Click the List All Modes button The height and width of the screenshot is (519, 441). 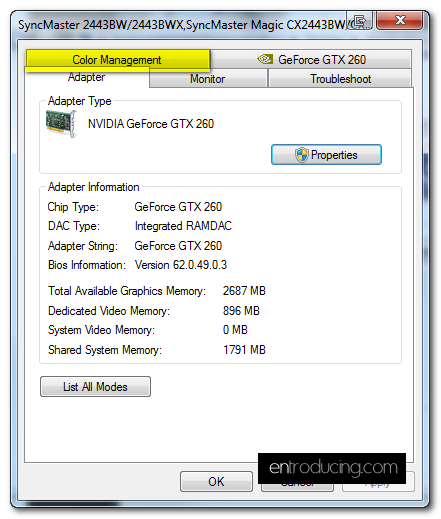(95, 387)
